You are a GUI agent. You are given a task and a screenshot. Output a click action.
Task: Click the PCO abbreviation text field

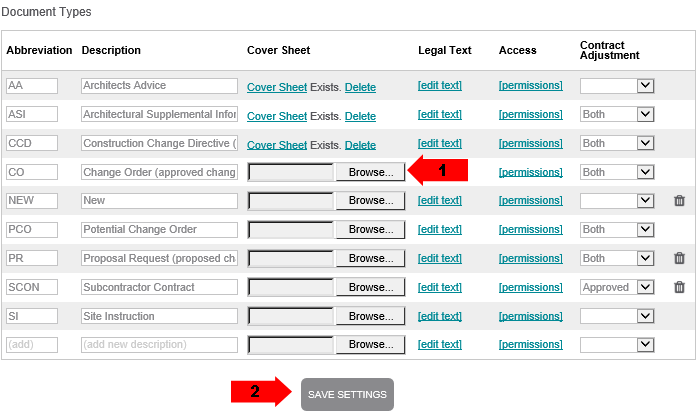click(32, 229)
